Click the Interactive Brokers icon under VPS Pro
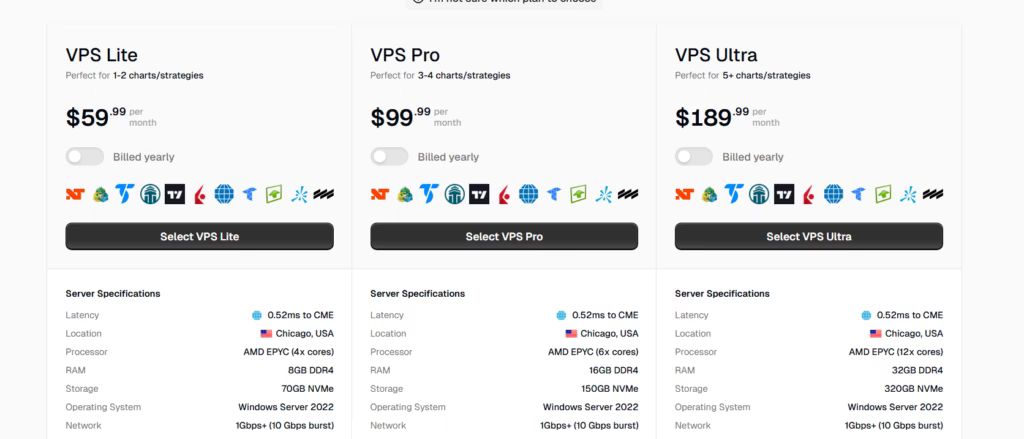The height and width of the screenshot is (439, 1024). click(x=504, y=194)
